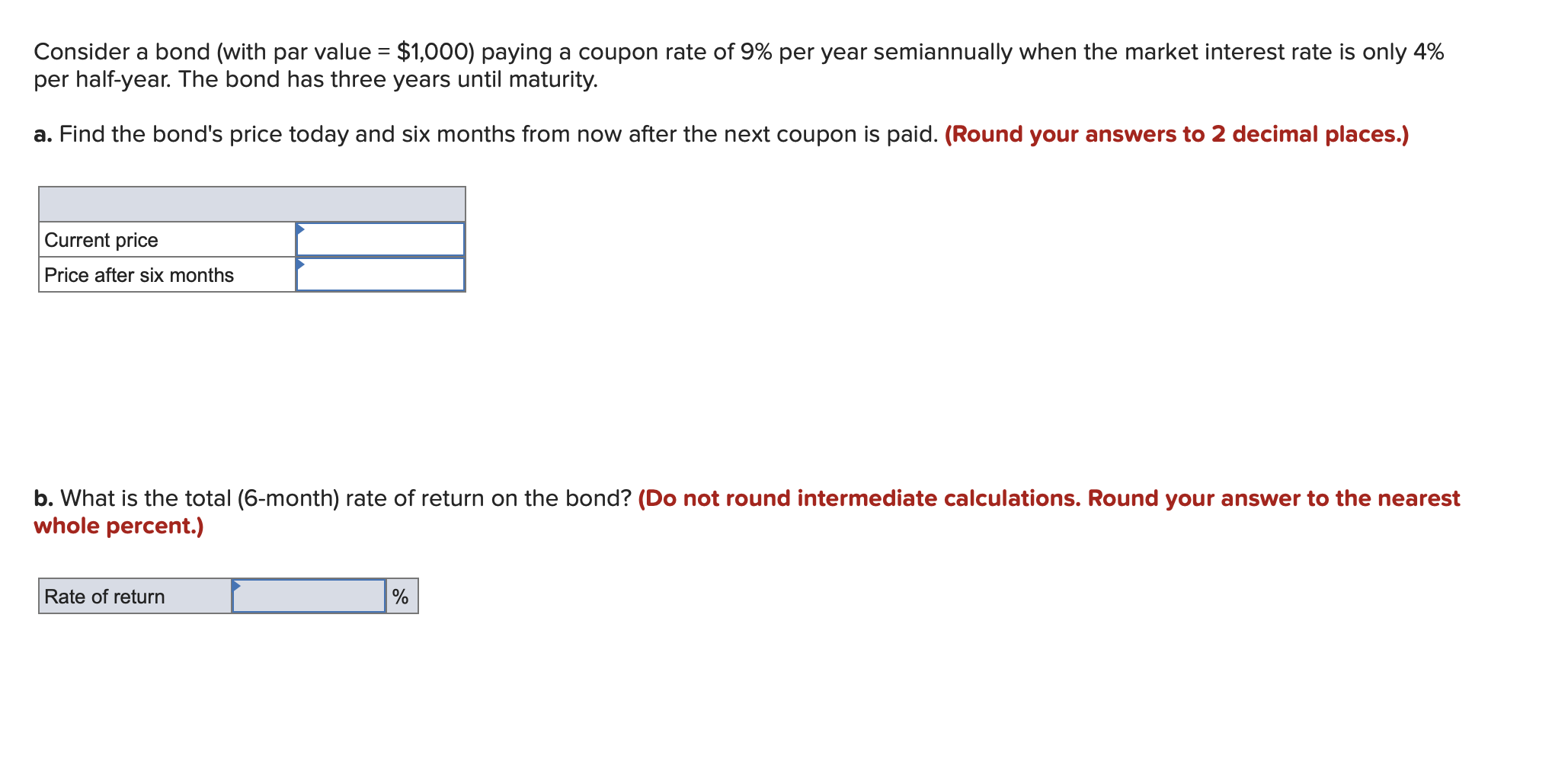Click the empty header row of the price table

(x=251, y=203)
